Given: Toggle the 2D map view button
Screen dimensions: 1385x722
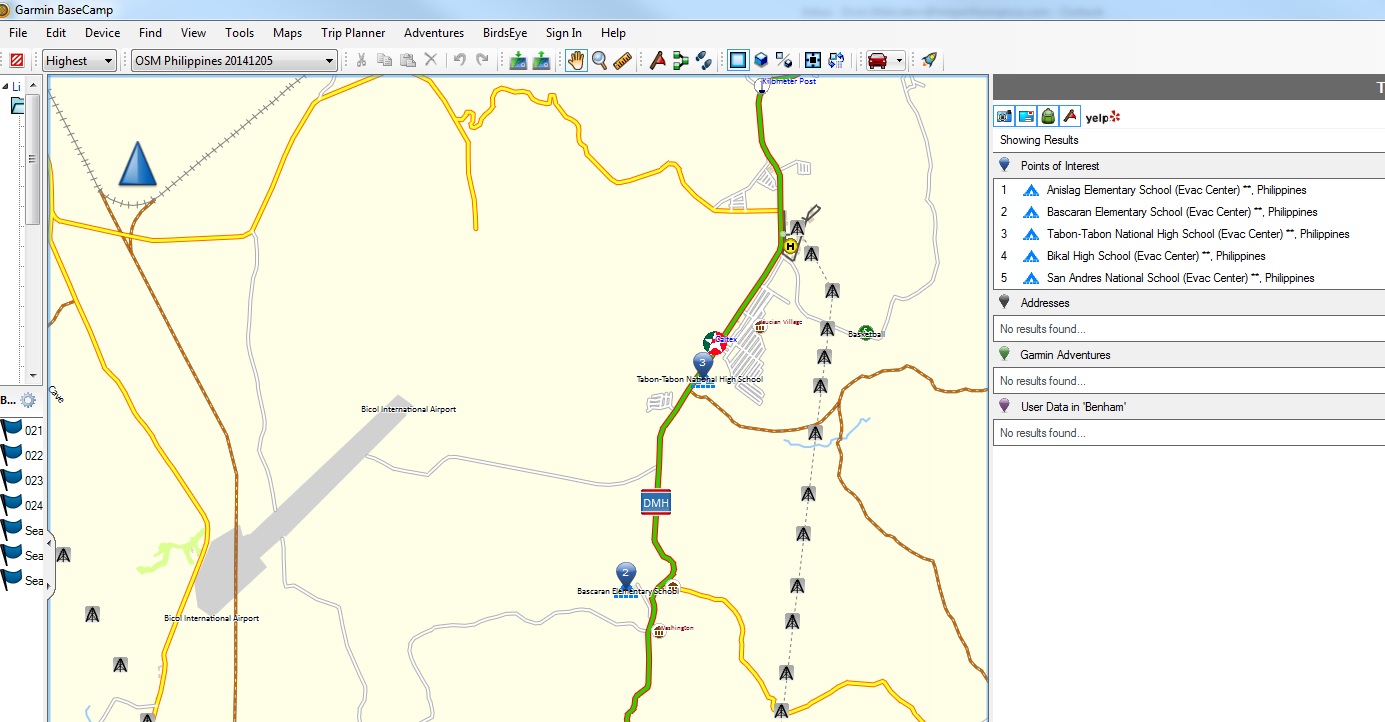Looking at the screenshot, I should [x=738, y=61].
